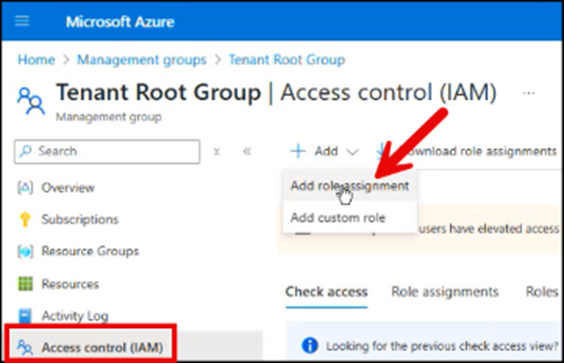Click the Overview icon in sidebar
564x363 pixels.
[x=25, y=187]
